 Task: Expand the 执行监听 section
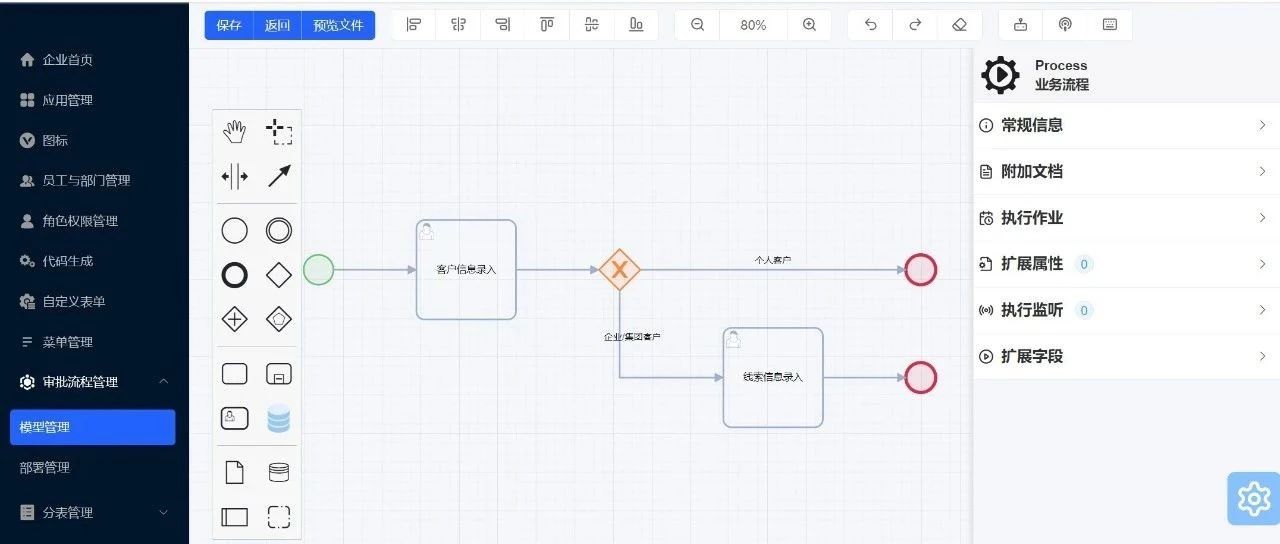1126,310
